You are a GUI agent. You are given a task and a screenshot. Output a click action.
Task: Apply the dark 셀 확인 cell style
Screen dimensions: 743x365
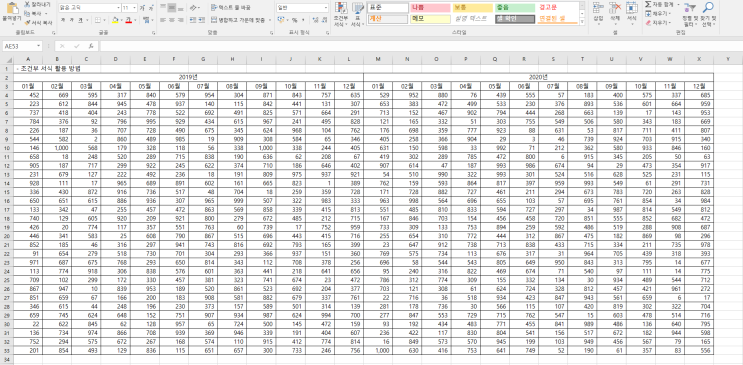[x=514, y=19]
